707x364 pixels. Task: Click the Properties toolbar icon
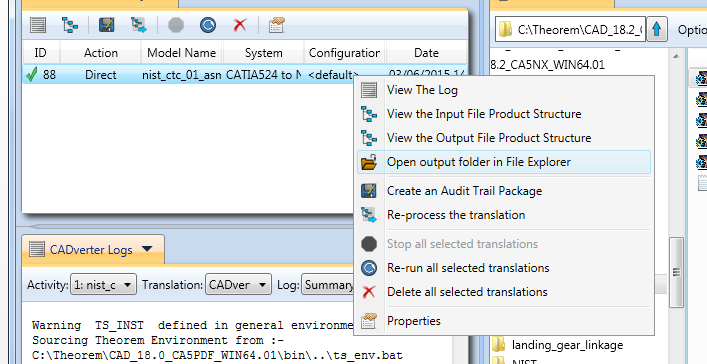pyautogui.click(x=276, y=24)
